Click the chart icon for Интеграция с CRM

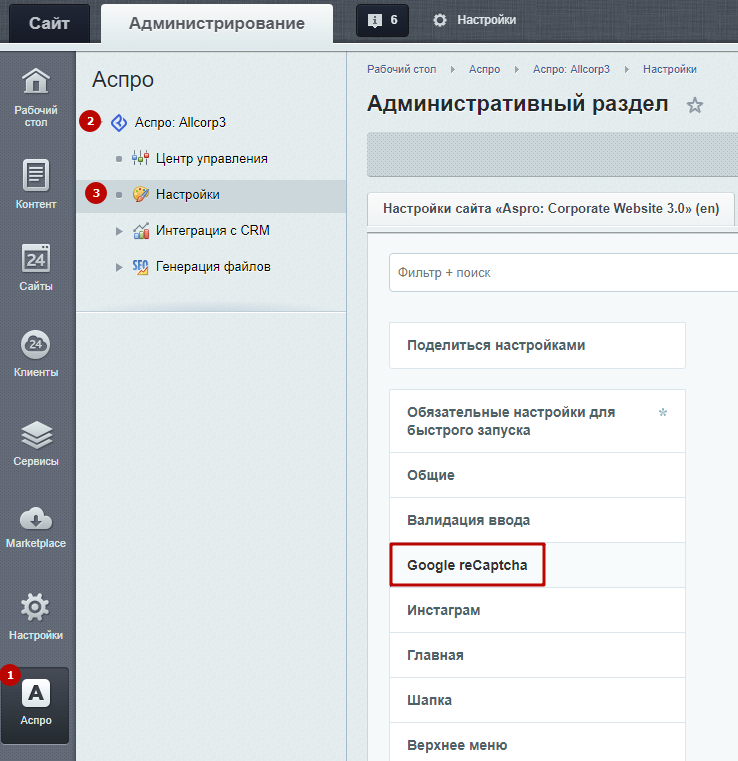(x=141, y=231)
